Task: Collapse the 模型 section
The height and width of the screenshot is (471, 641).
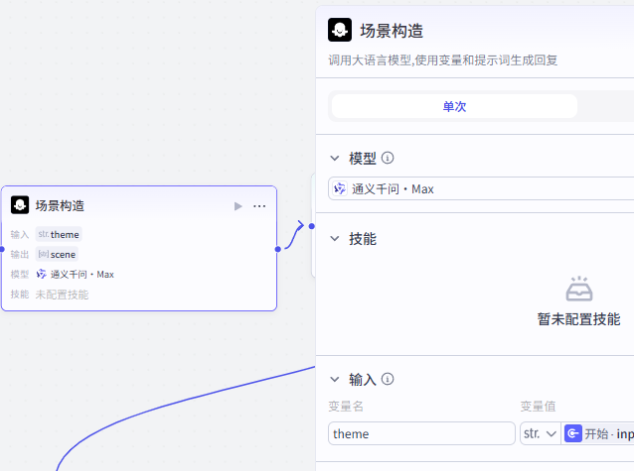Action: pos(335,158)
